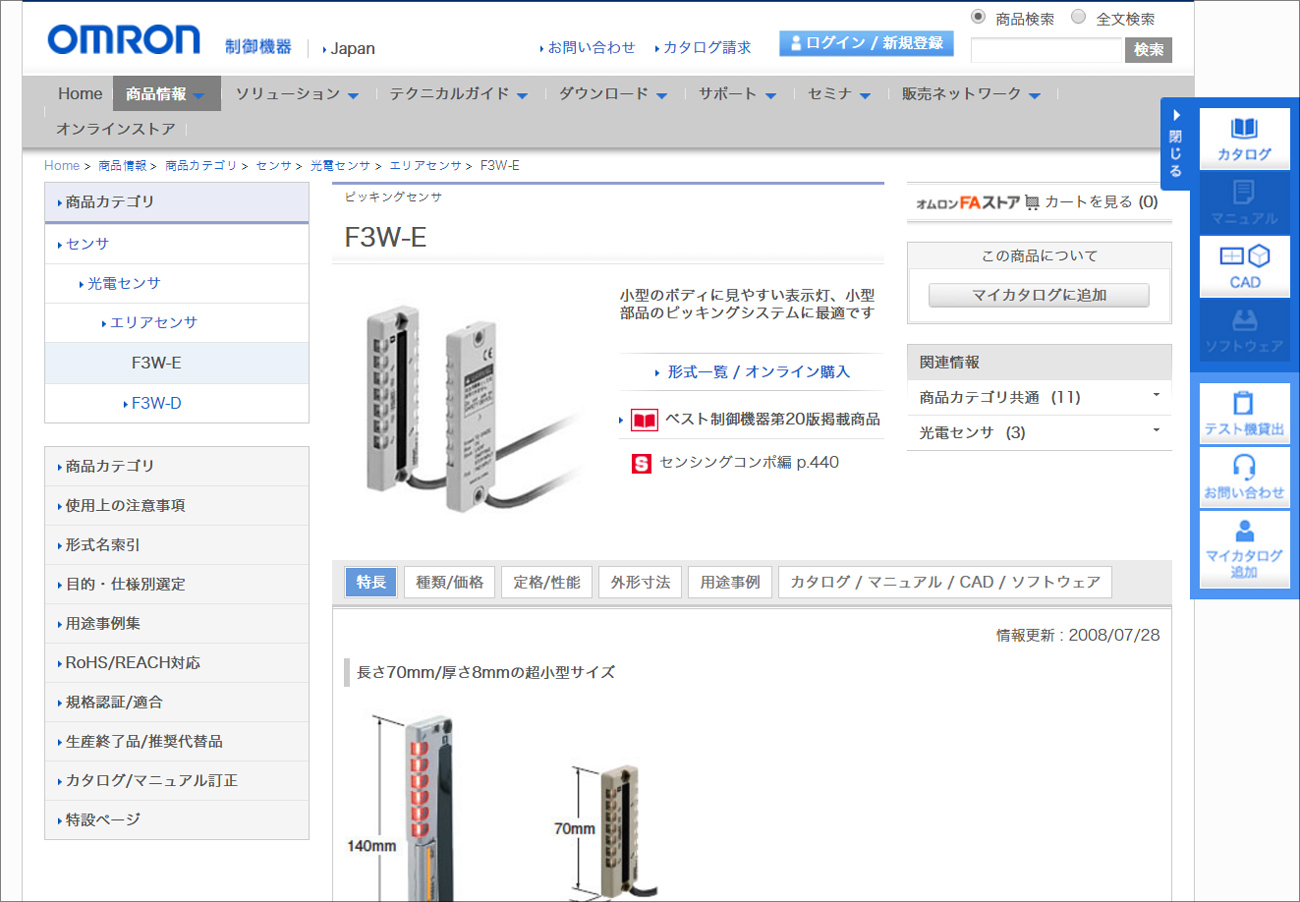Open the テスト機貸出 sidebar icon
The width and height of the screenshot is (1300, 902).
[x=1244, y=414]
